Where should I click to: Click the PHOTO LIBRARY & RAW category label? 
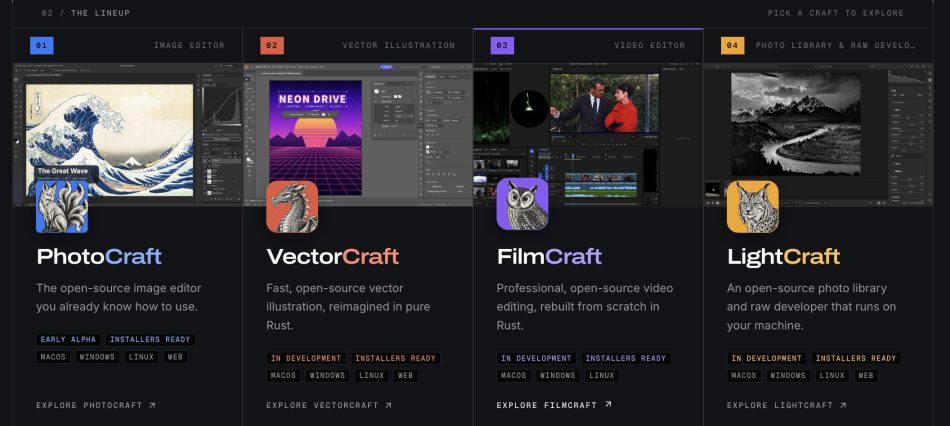pyautogui.click(x=835, y=45)
